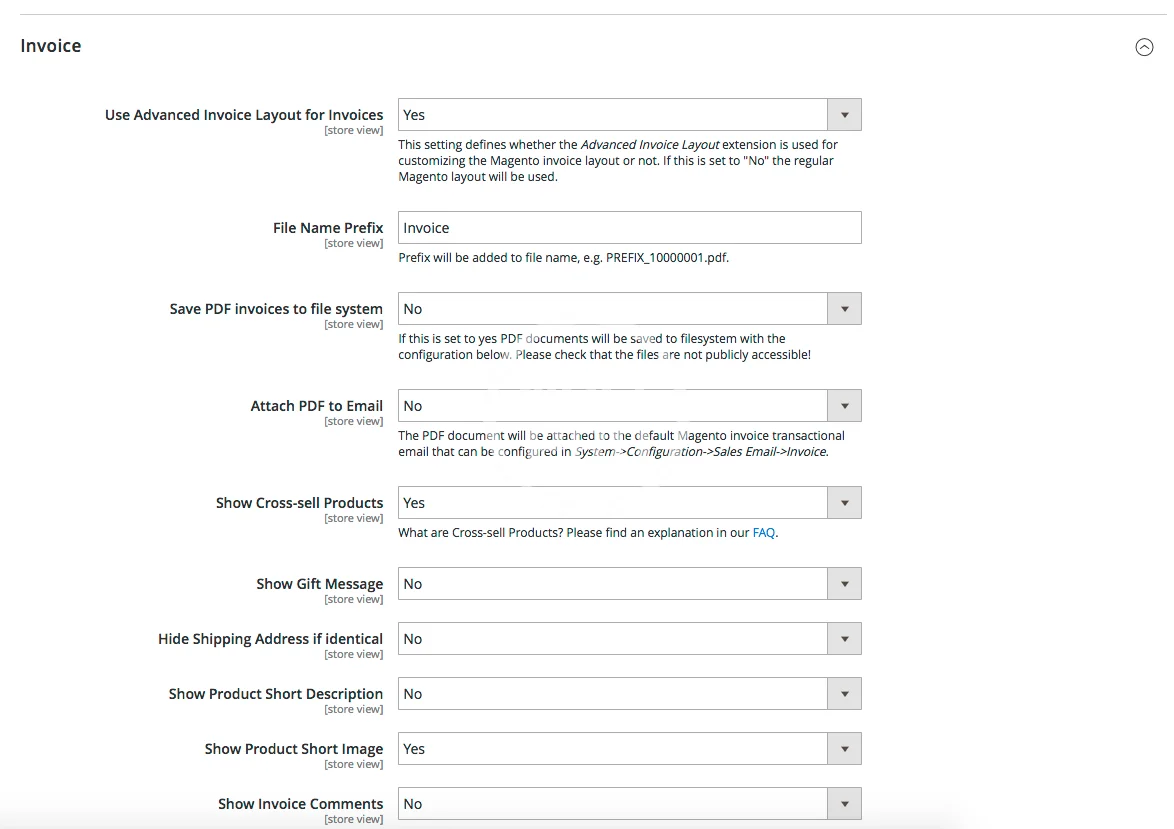This screenshot has width=1174, height=829.
Task: Click arrow icon of Show Cross-sell Products
Action: [x=844, y=503]
